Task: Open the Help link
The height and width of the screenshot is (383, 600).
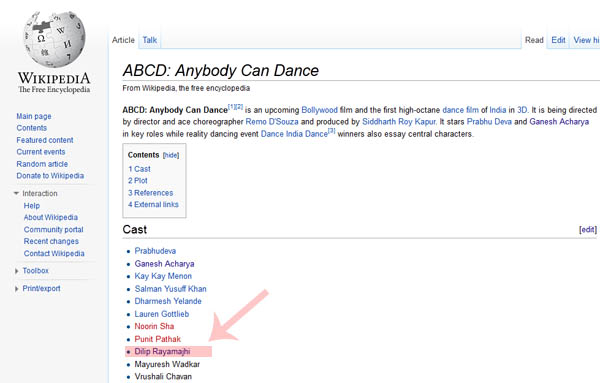Action: tap(32, 206)
